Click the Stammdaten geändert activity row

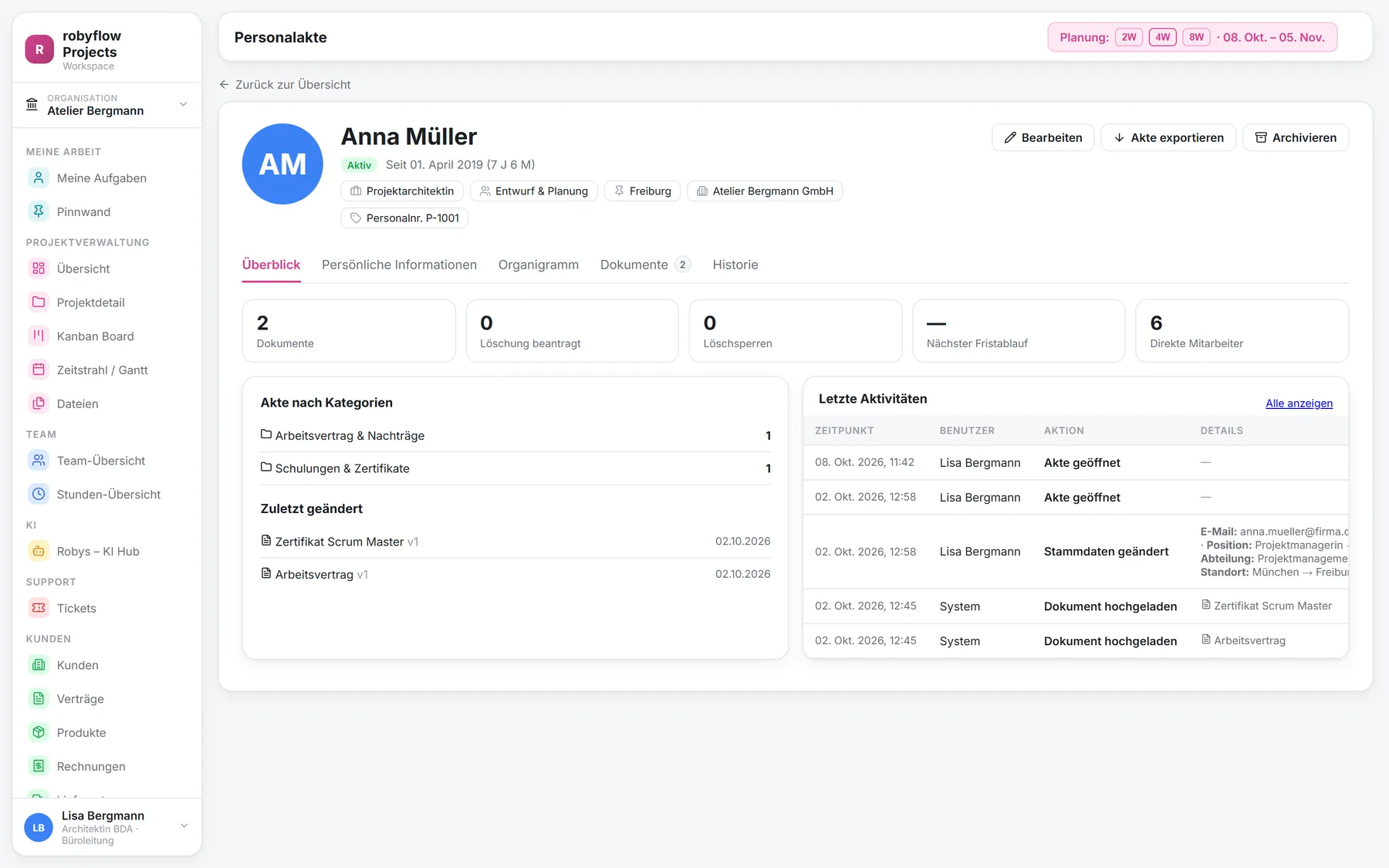coord(1076,552)
